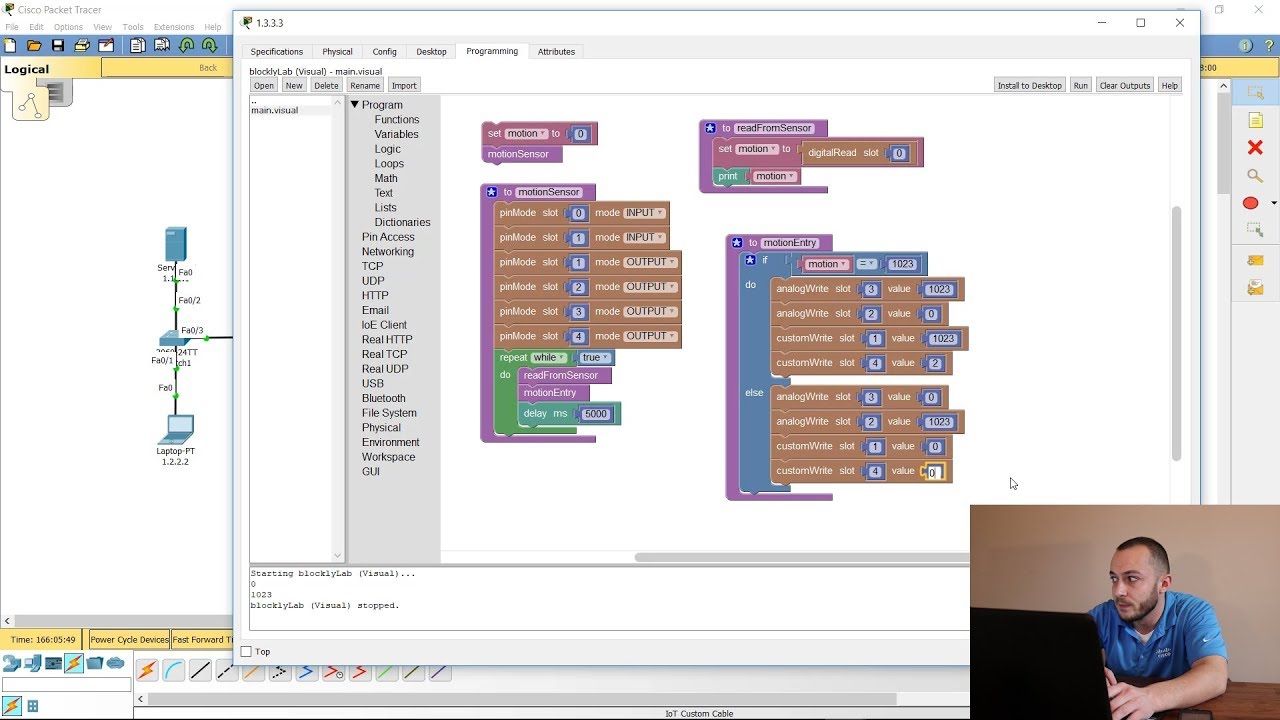This screenshot has width=1280, height=720.
Task: Open the Extensions menu in Packet Tracer
Action: point(174,27)
